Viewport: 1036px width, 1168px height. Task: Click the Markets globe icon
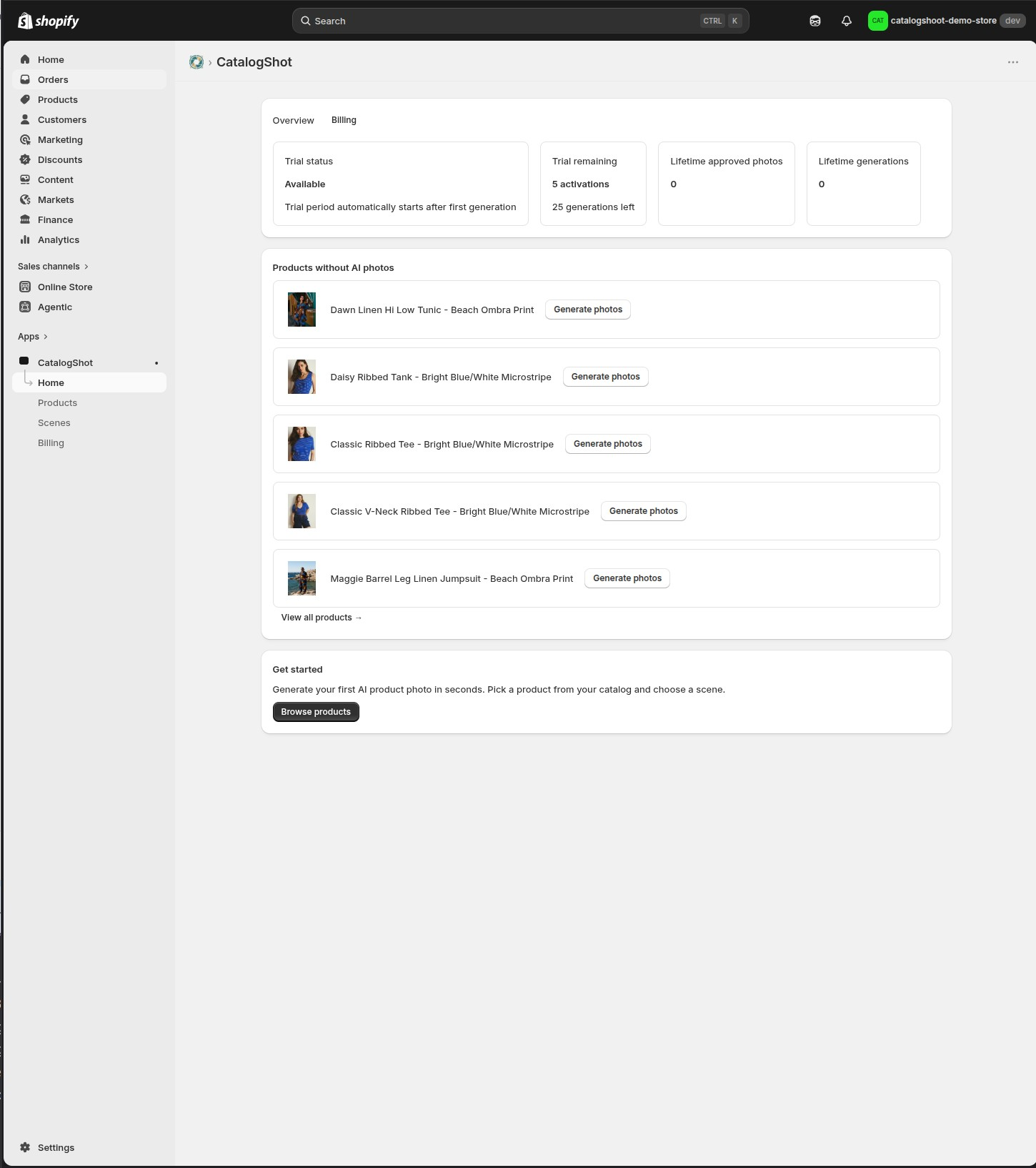click(x=25, y=199)
